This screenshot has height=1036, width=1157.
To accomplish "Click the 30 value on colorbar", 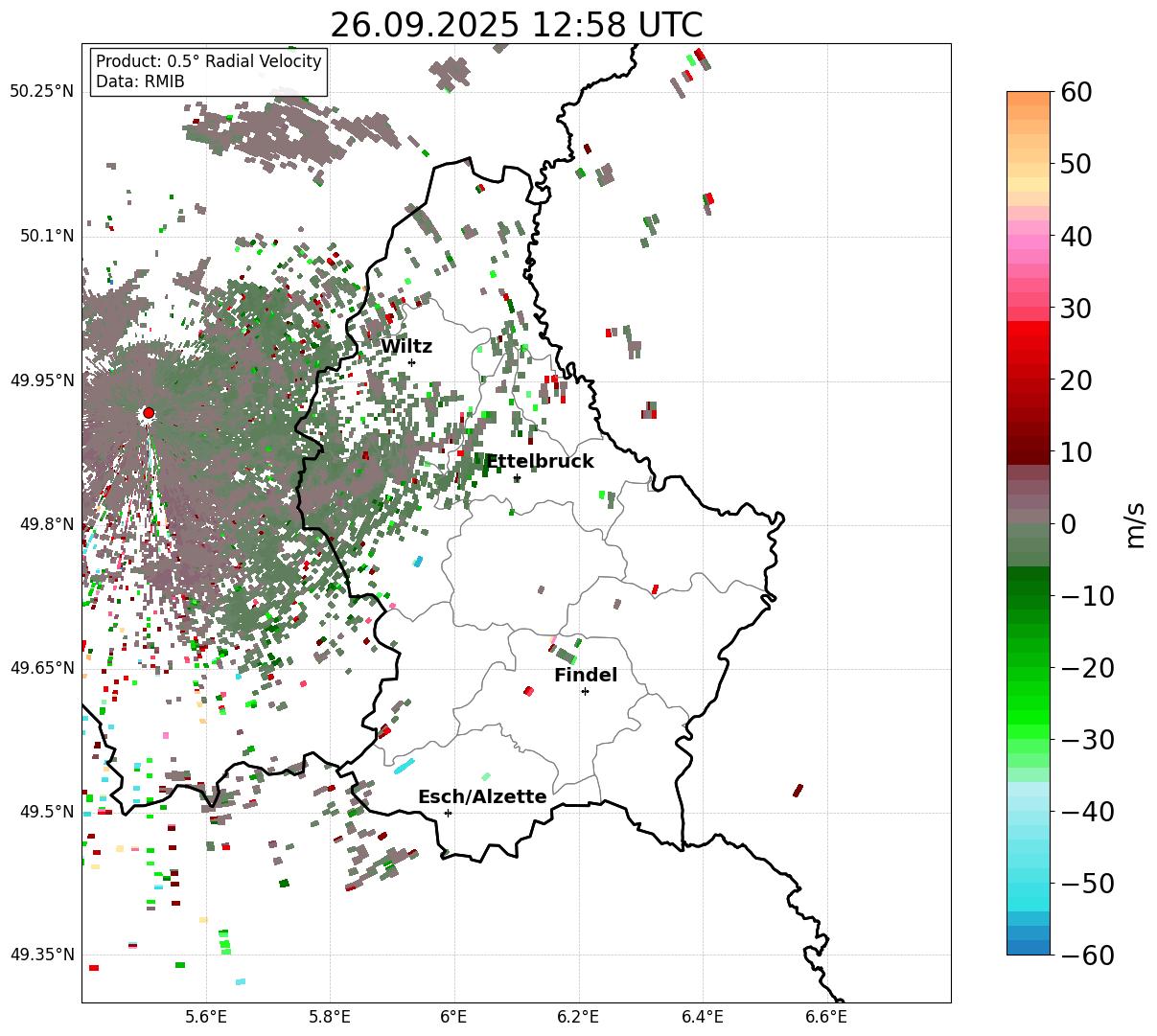I will 1077,309.
